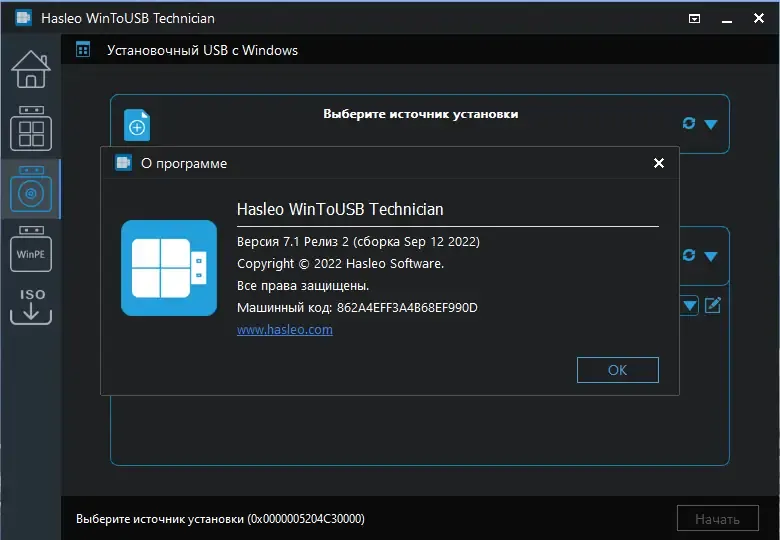Click the Установочный USB с Windows header icon
This screenshot has width=780, height=540.
[83, 50]
